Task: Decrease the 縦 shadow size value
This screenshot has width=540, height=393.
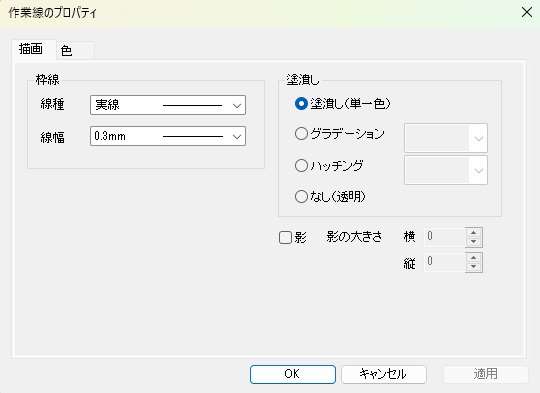Action: pyautogui.click(x=474, y=267)
